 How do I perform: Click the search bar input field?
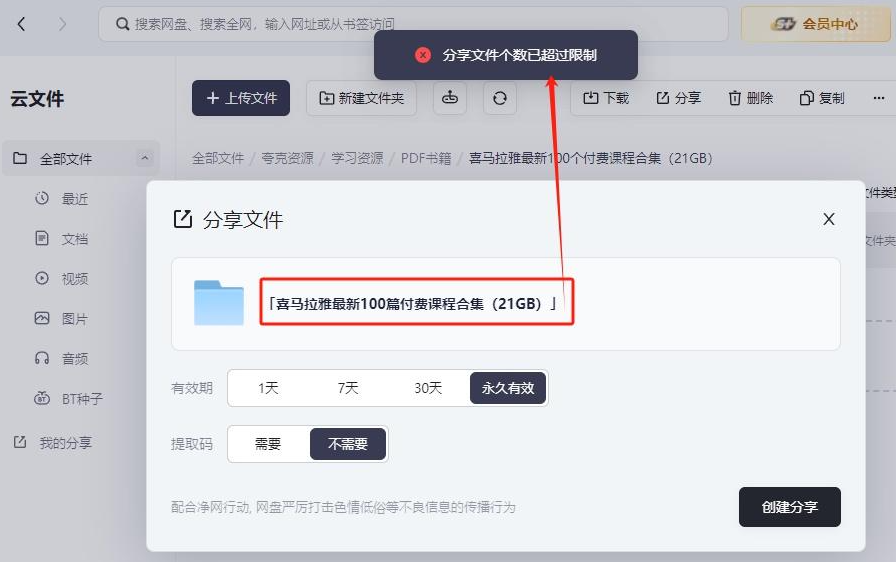pyautogui.click(x=413, y=24)
